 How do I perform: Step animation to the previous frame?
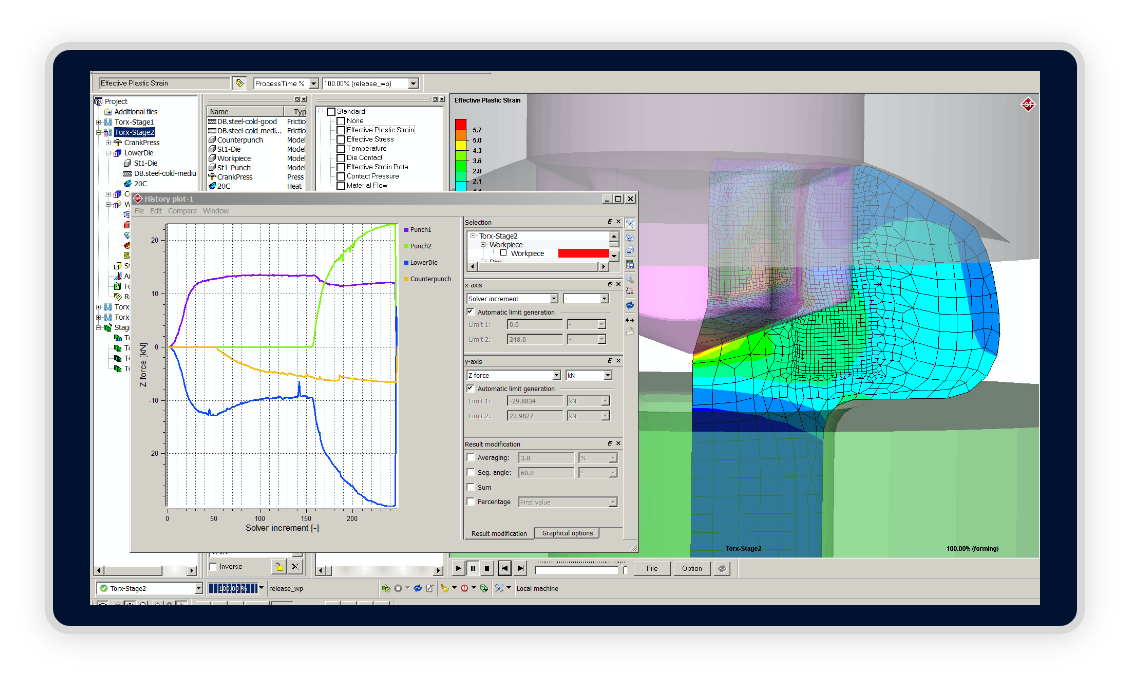point(504,569)
